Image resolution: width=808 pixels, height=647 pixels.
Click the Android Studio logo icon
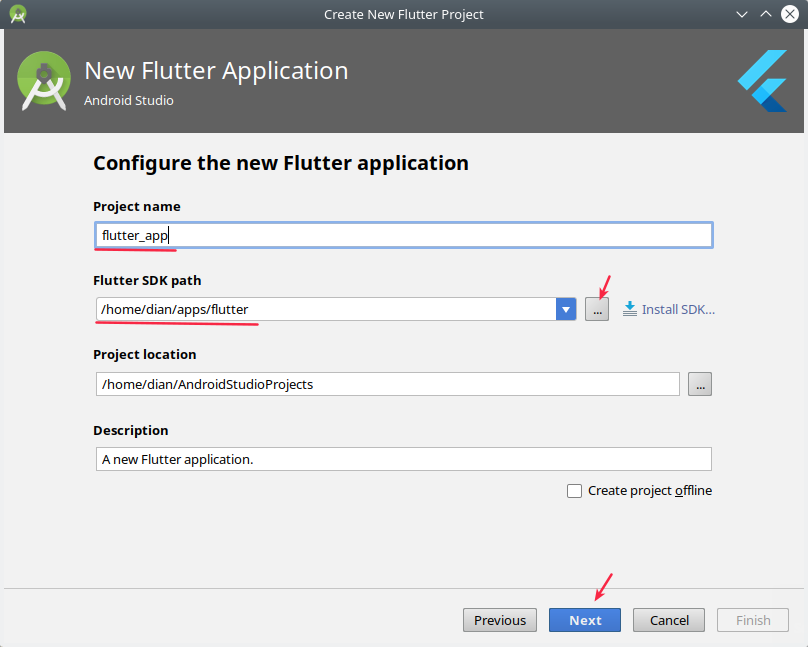(x=44, y=81)
